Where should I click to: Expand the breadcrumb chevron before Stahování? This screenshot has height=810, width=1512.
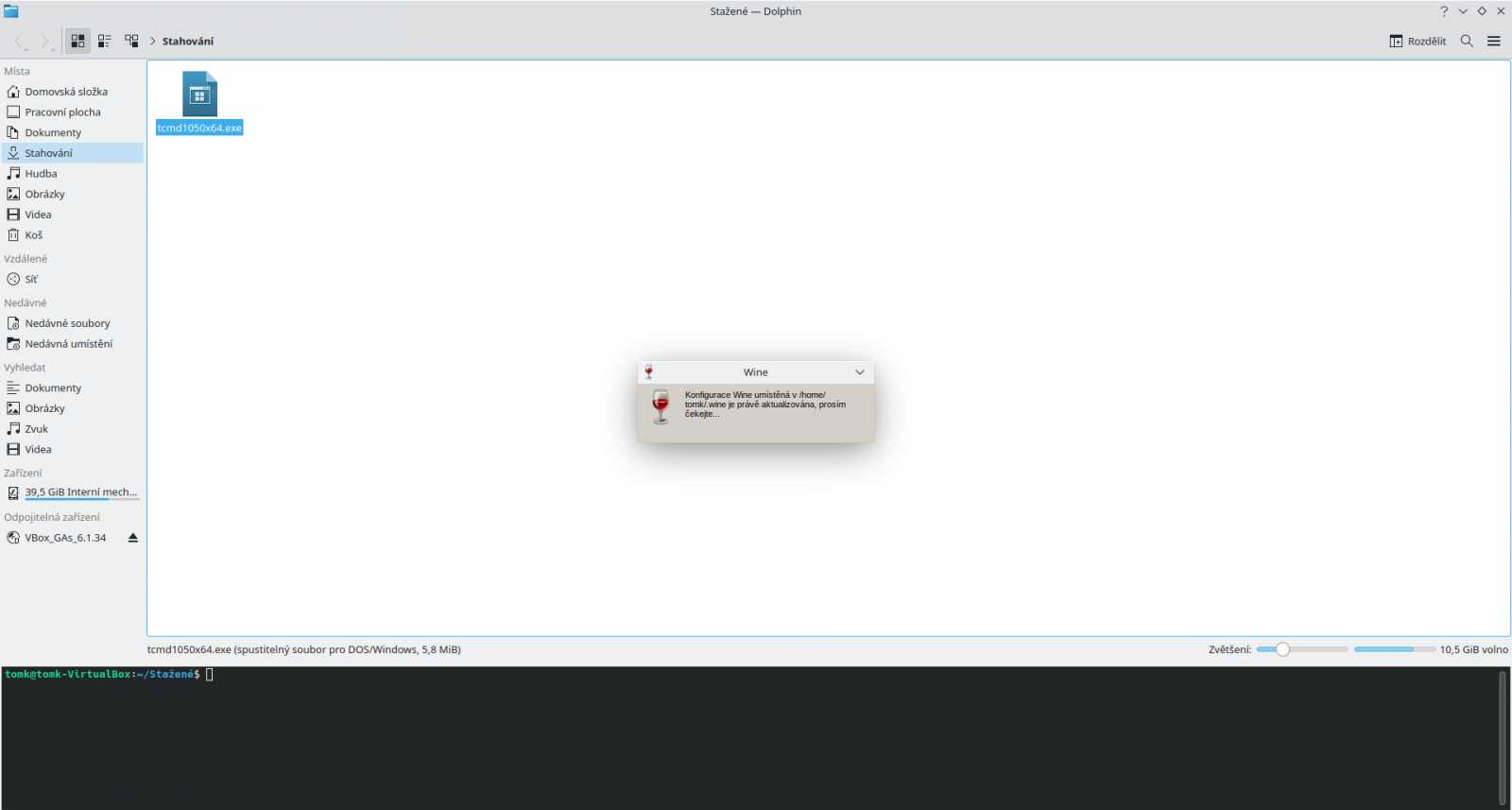coord(153,42)
